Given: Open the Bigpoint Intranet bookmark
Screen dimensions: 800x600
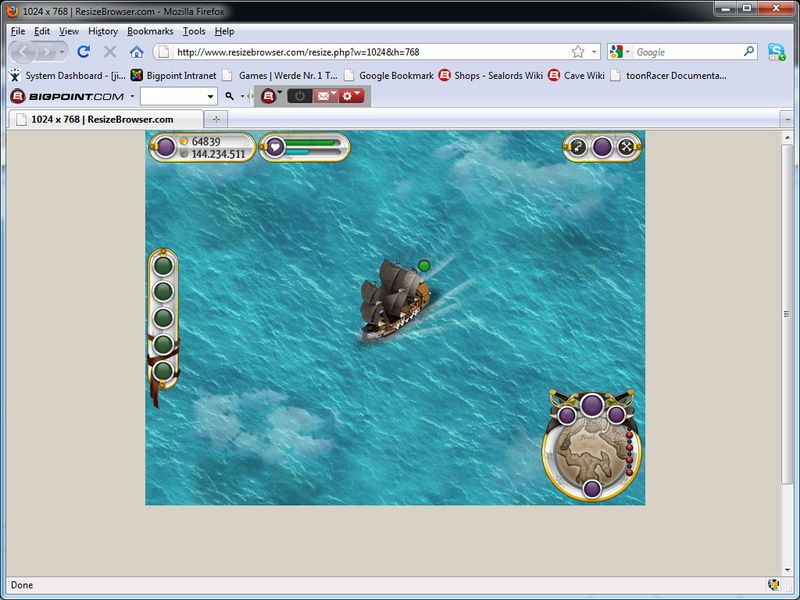Looking at the screenshot, I should point(173,76).
